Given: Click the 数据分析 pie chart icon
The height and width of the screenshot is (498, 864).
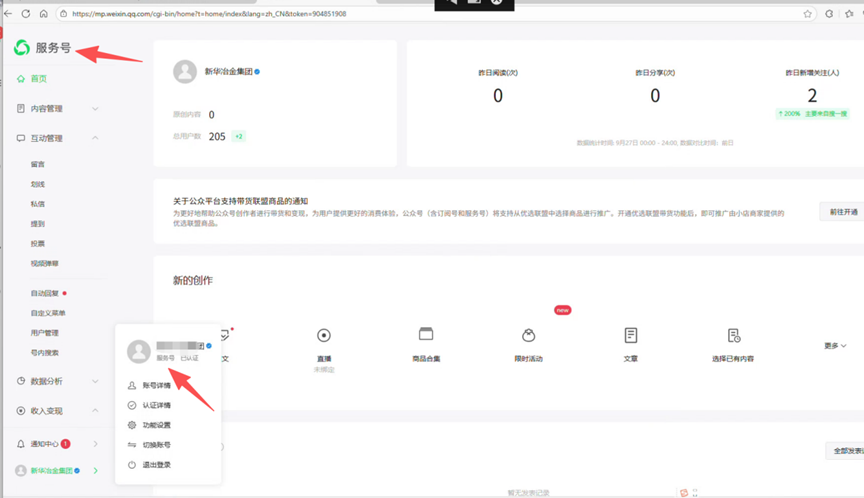Looking at the screenshot, I should click(x=20, y=381).
